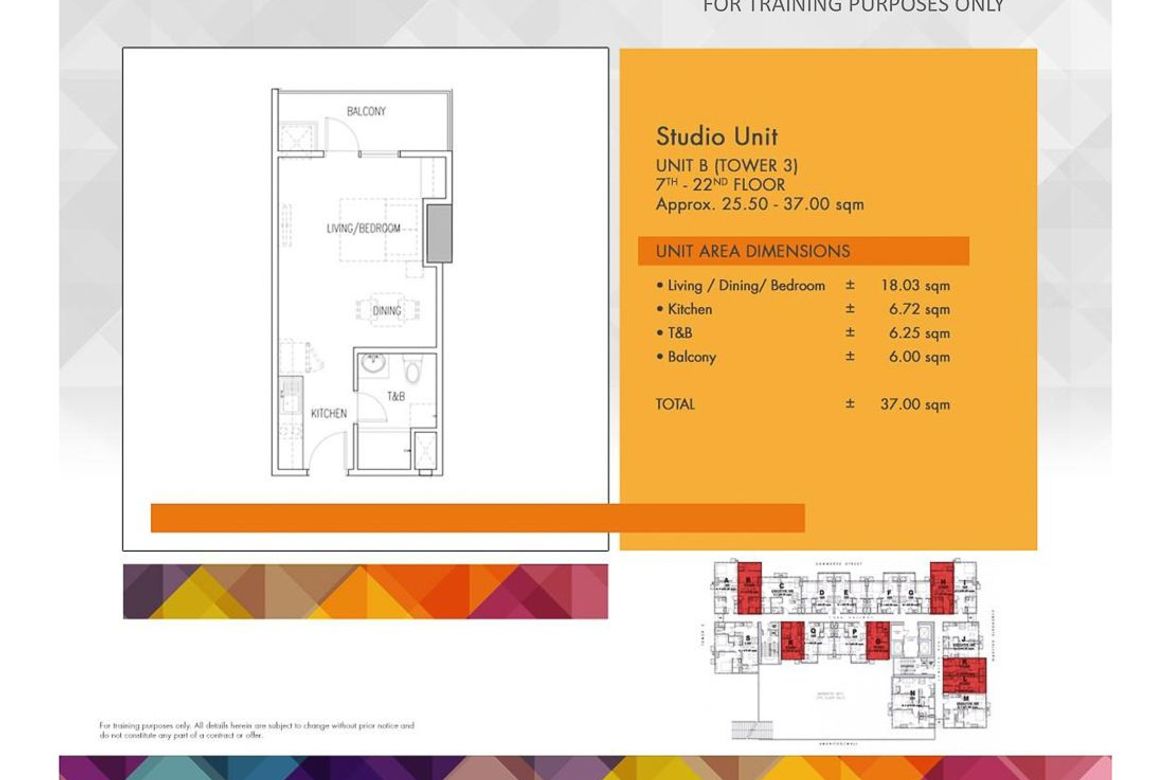Click unit G on the key plan
Image resolution: width=1170 pixels, height=780 pixels.
[912, 595]
